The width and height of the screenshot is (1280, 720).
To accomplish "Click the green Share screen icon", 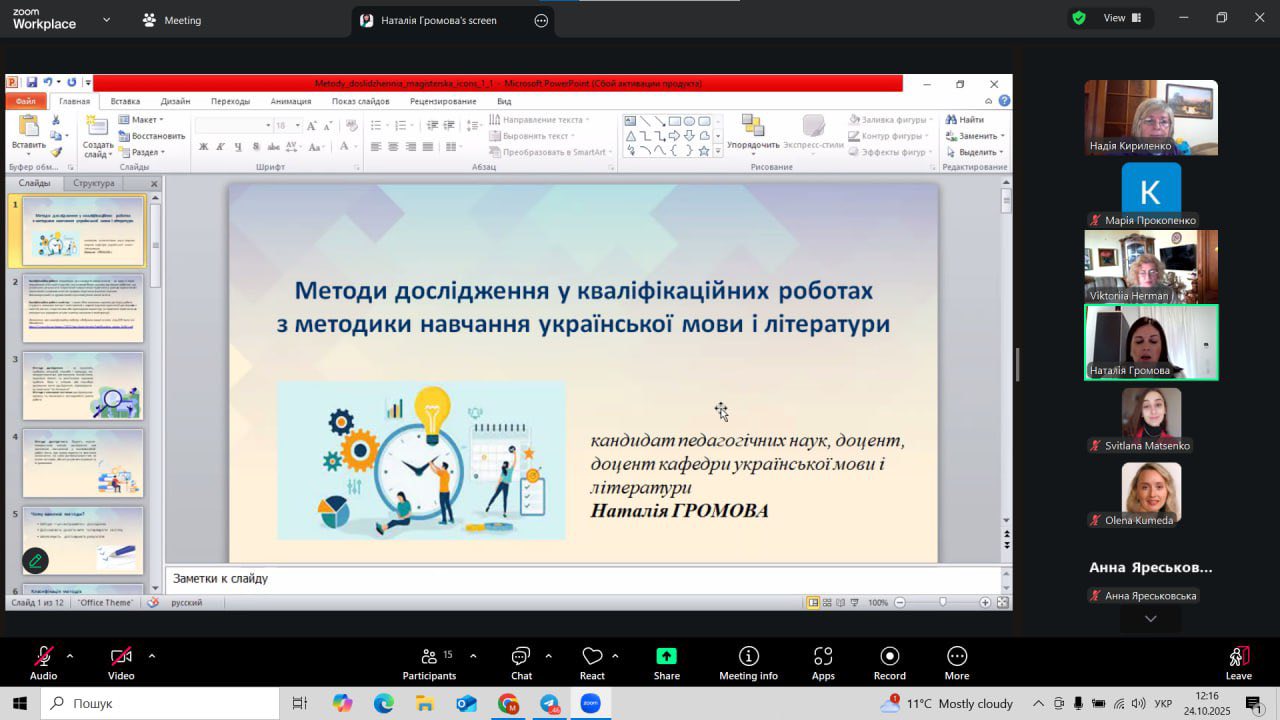I will 666,657.
